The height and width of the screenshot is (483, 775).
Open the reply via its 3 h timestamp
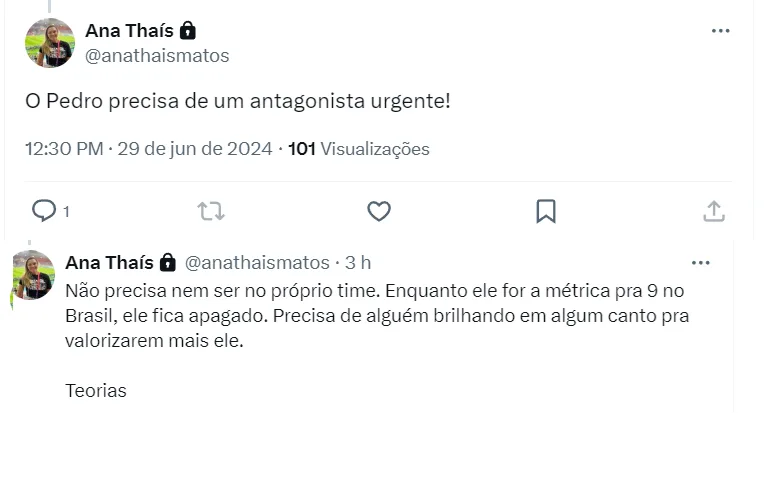click(358, 262)
